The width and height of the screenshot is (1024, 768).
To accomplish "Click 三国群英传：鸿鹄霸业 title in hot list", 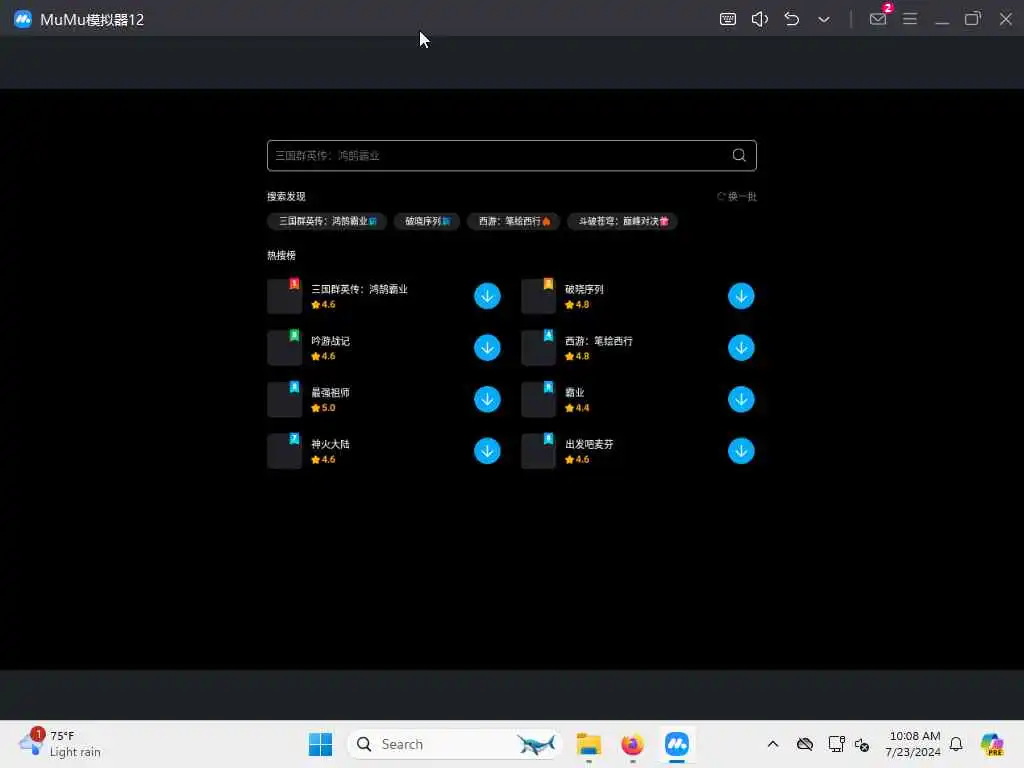I will (359, 289).
